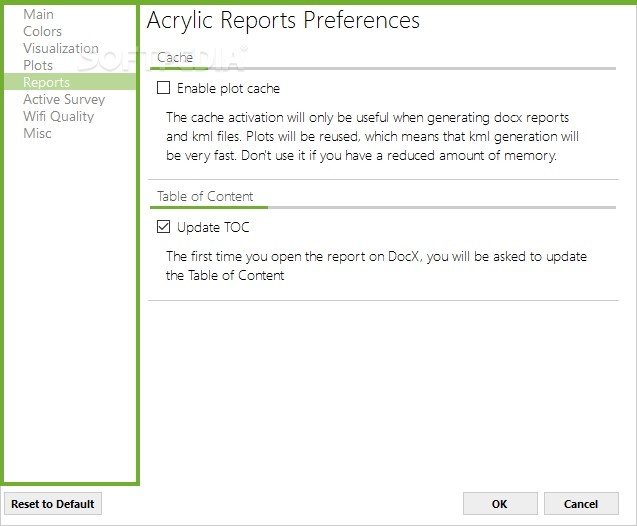Click the Acrylic Reports Preferences title
Viewport: 637px width, 526px height.
coord(283,20)
